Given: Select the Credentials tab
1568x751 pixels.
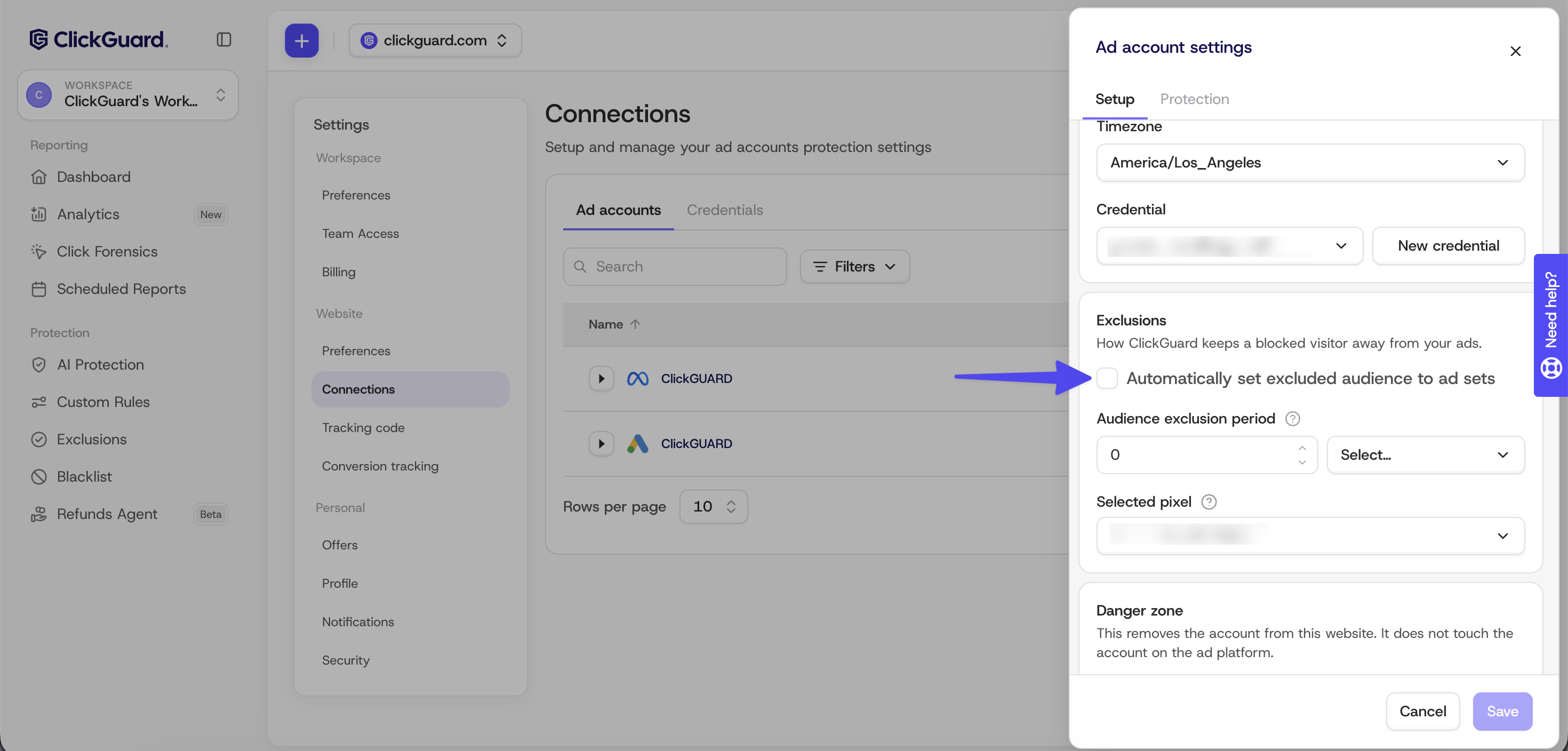Looking at the screenshot, I should (724, 210).
